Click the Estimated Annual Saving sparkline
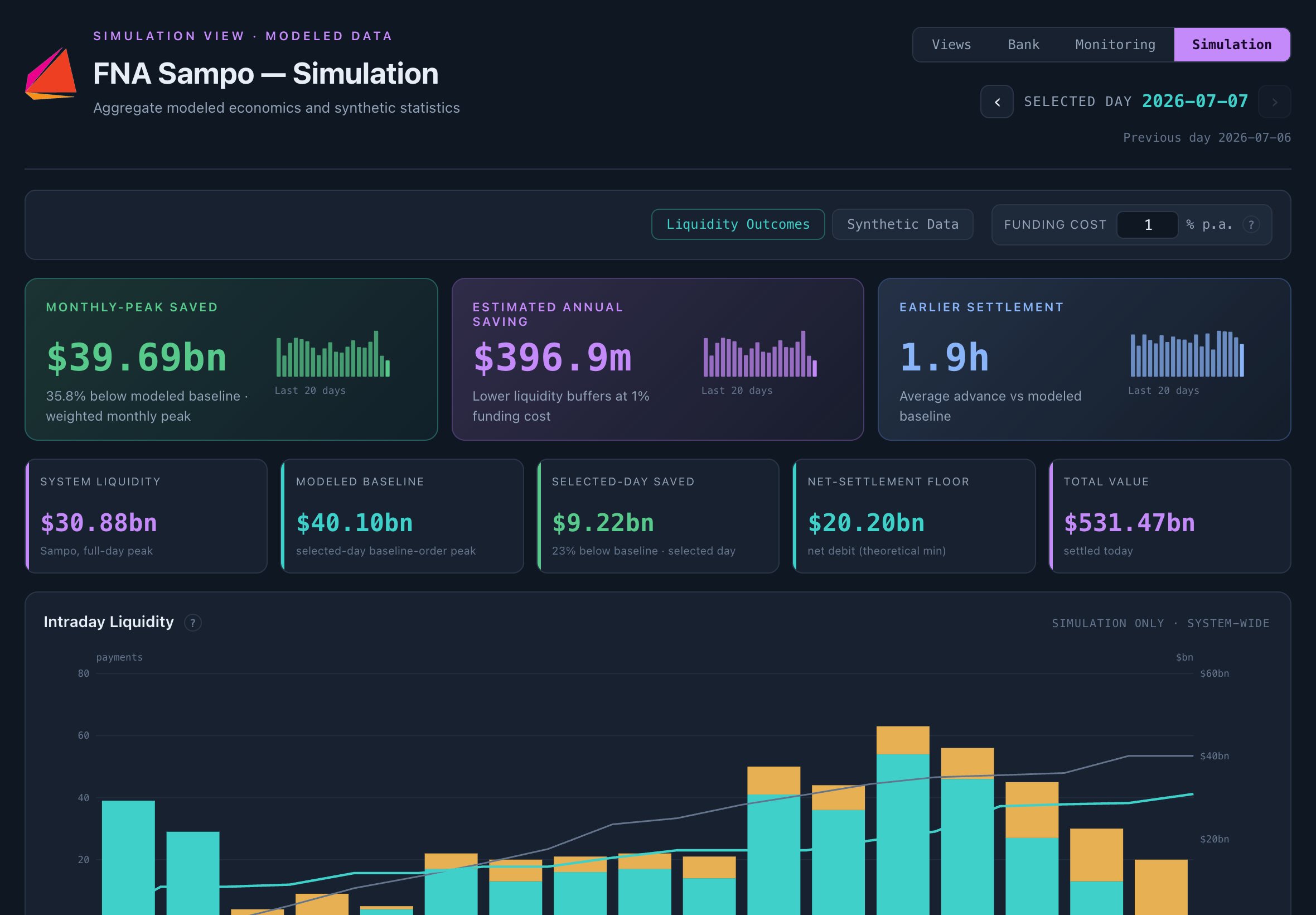1316x915 pixels. (759, 354)
